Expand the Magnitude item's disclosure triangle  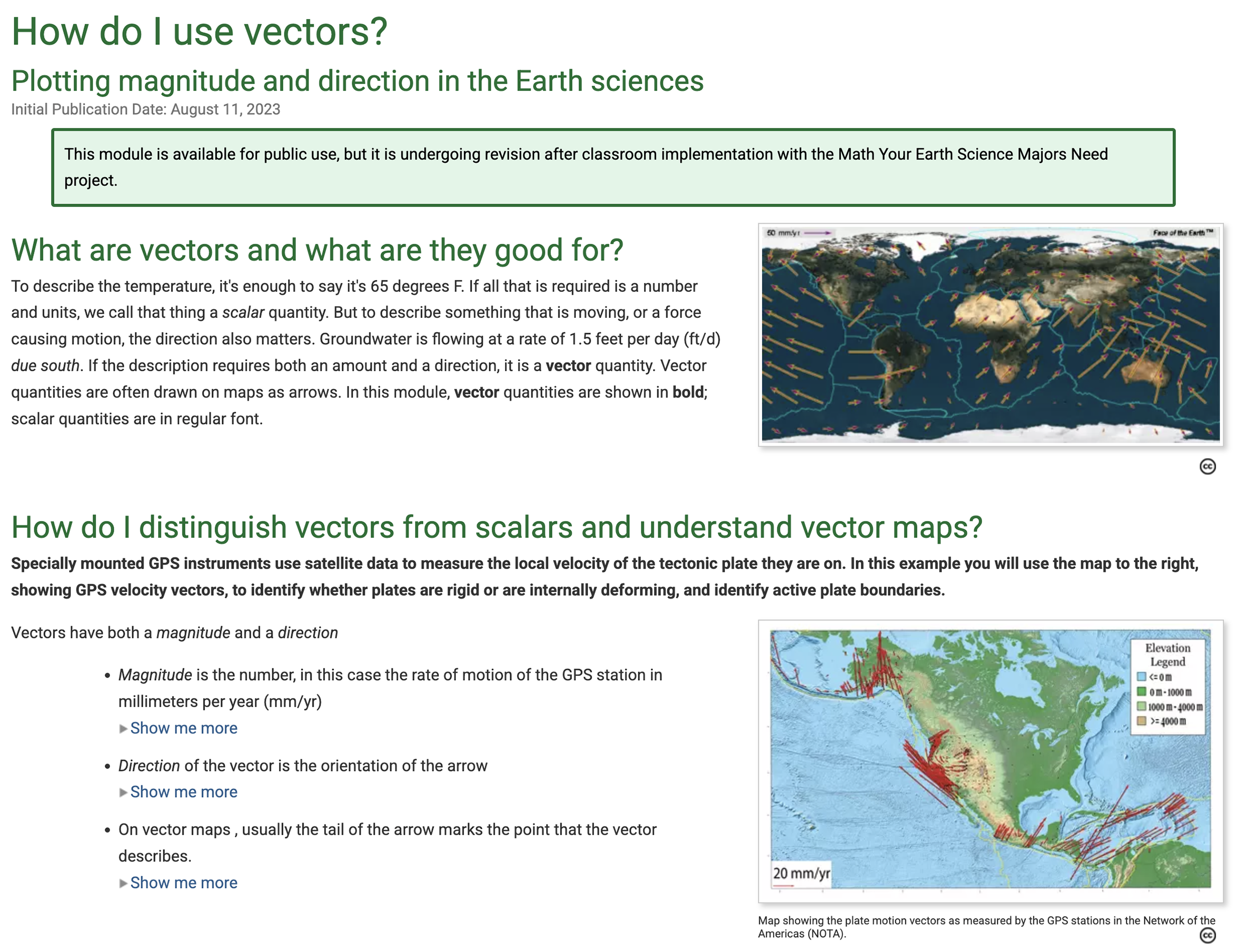tap(123, 729)
